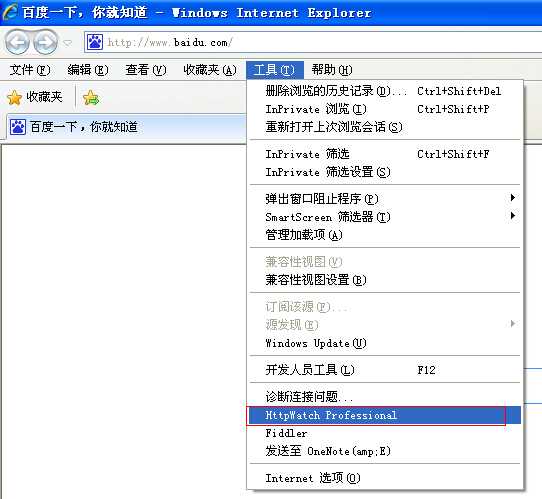Click the grayed 源发现(E) entry
542x499 pixels.
pos(385,325)
